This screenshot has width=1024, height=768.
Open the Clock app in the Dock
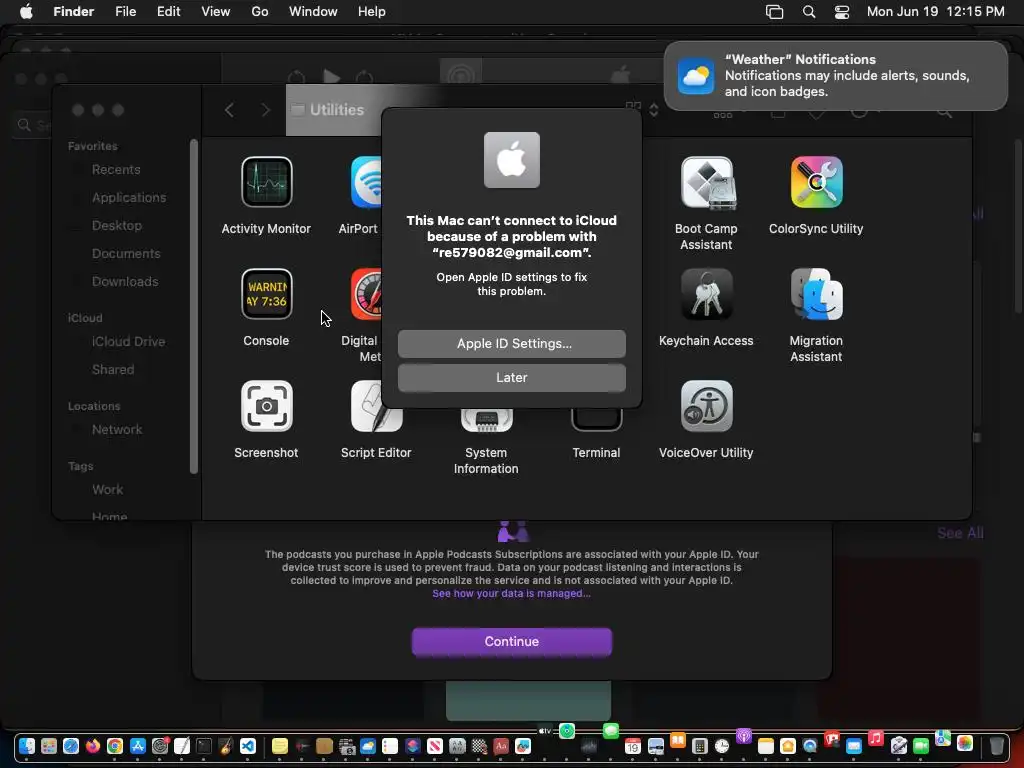722,746
